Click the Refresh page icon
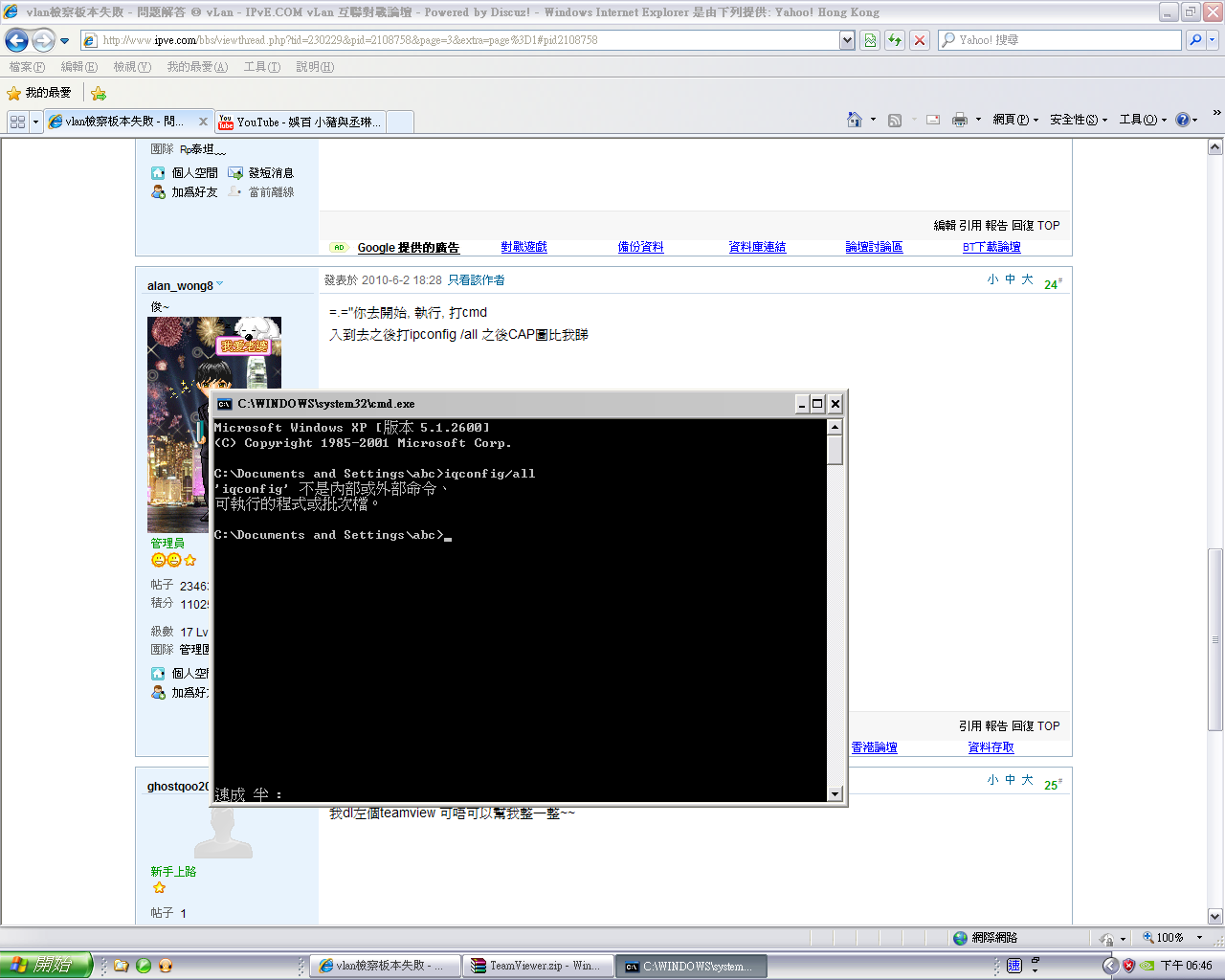The image size is (1225, 980). [x=895, y=40]
